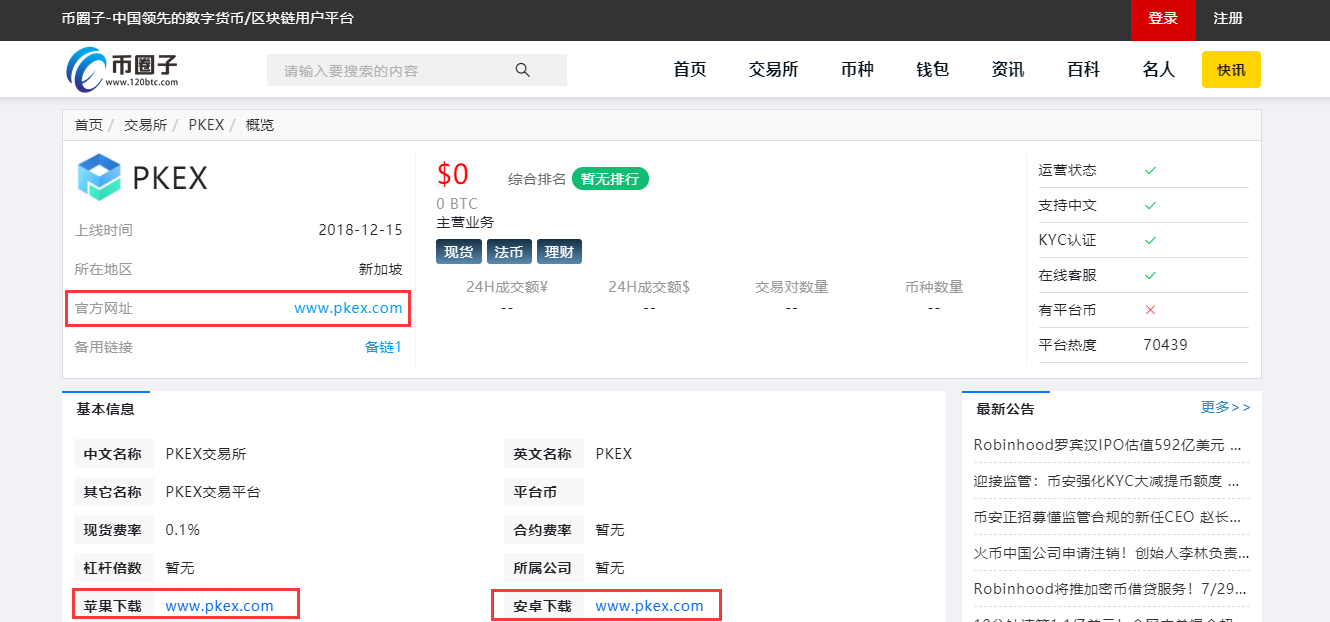The width and height of the screenshot is (1330, 622).
Task: Click the 中文名称 label cell
Action: [113, 454]
